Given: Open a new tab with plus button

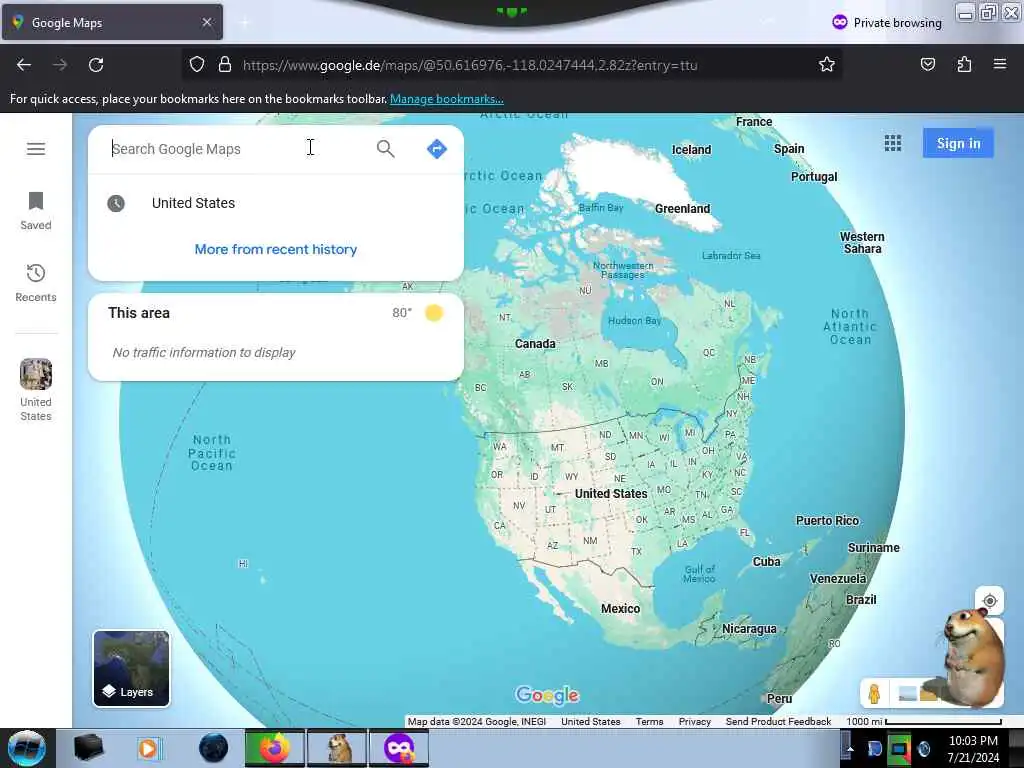Looking at the screenshot, I should click(244, 22).
